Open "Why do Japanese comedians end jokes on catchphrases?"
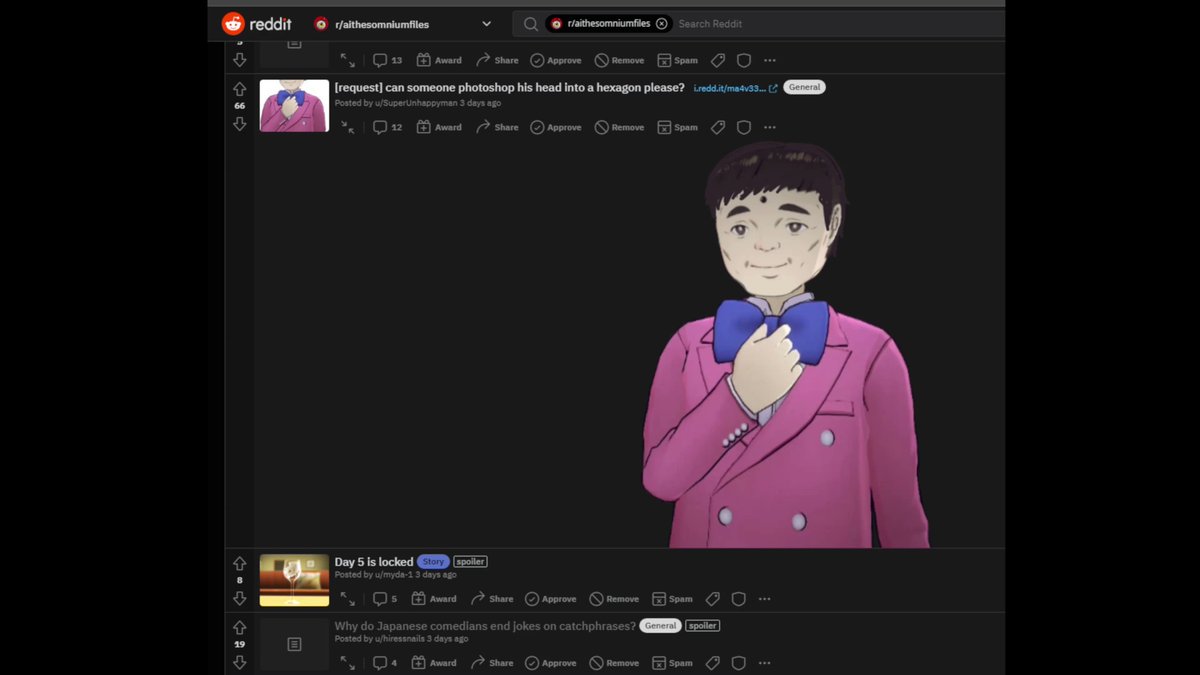The height and width of the screenshot is (675, 1200). (x=485, y=626)
